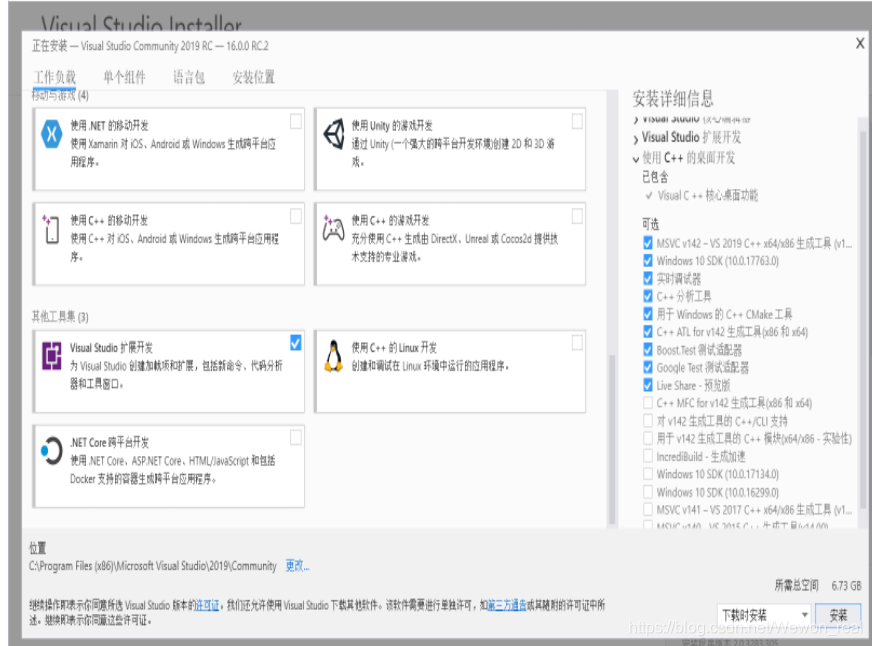Uncheck the Visual Studio extension development workload
Screen dimensions: 872x646
[296, 343]
